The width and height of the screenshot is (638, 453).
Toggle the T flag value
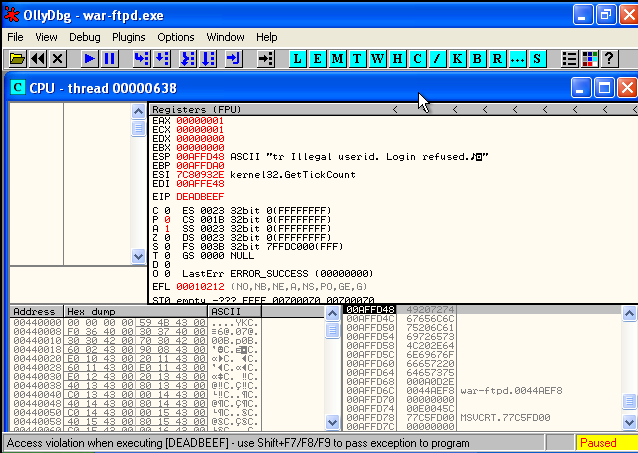[x=167, y=256]
